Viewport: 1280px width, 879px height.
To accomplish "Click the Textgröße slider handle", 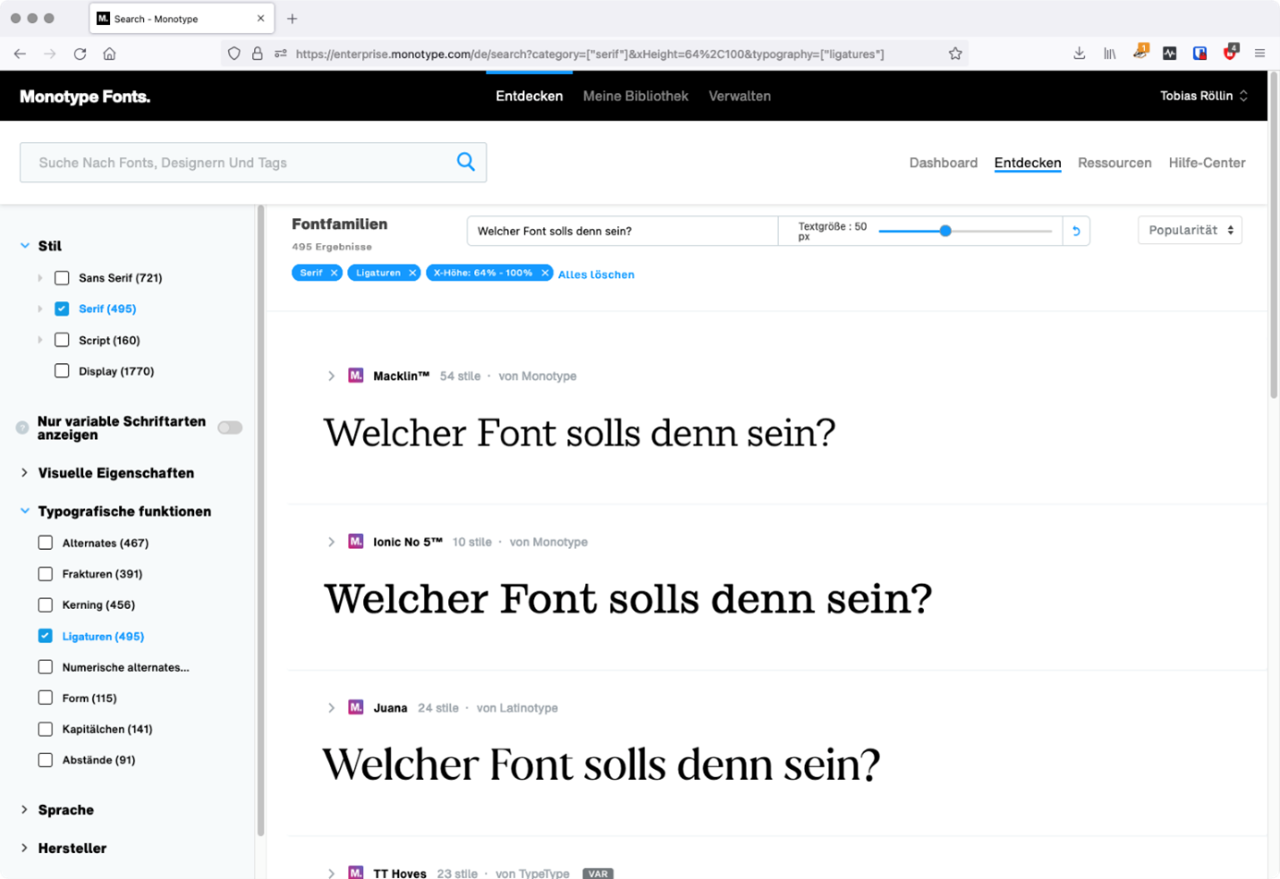I will [945, 231].
